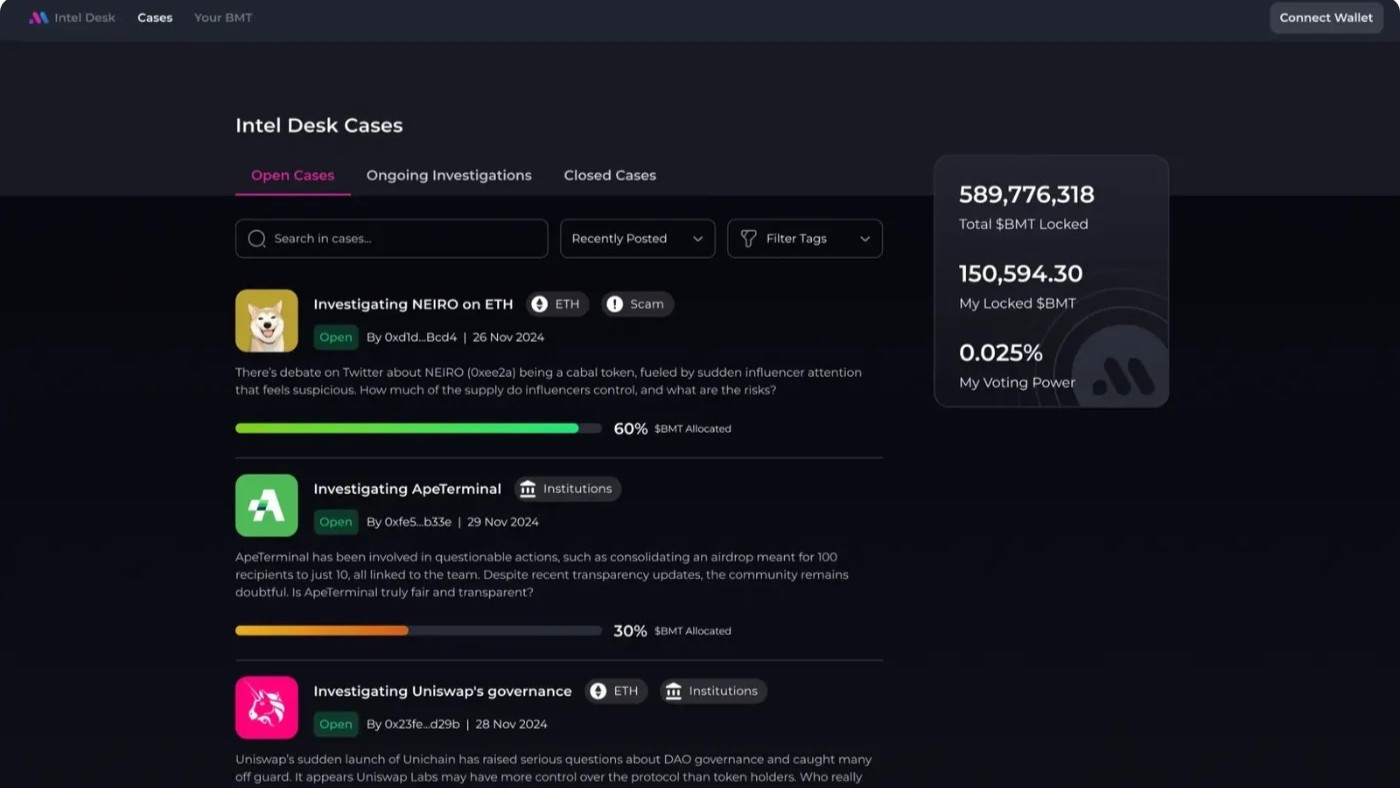
Task: Click the institution building icon on Uniswap case
Action: click(673, 691)
